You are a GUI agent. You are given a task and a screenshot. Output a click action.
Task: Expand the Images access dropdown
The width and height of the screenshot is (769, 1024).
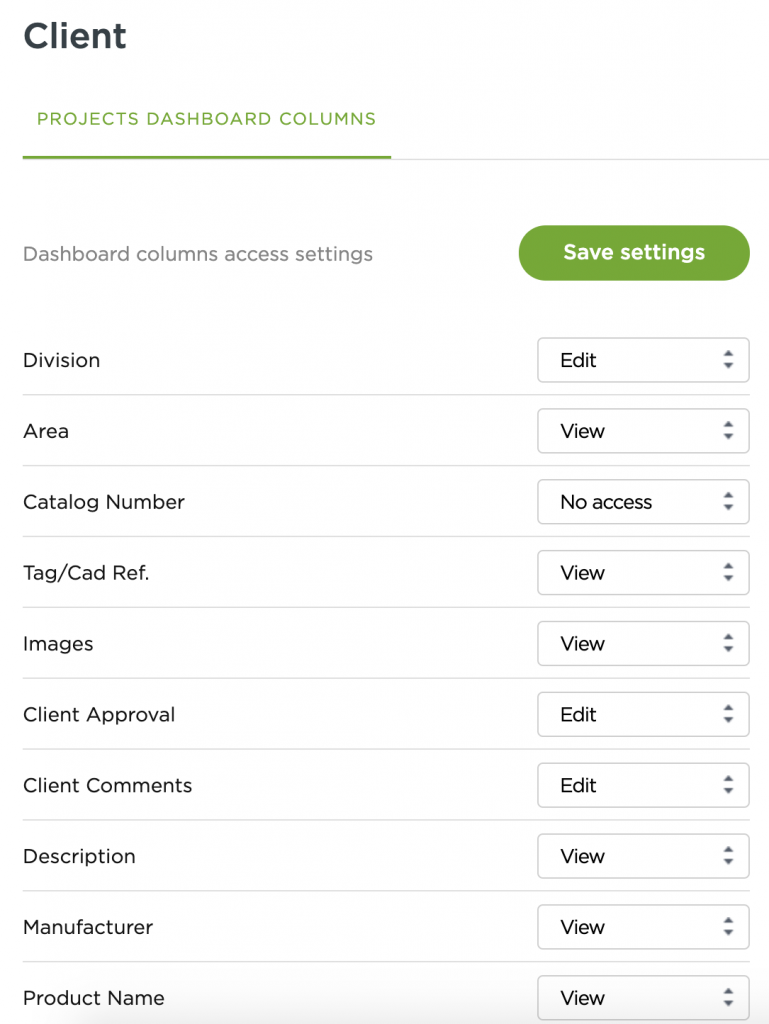pyautogui.click(x=642, y=644)
